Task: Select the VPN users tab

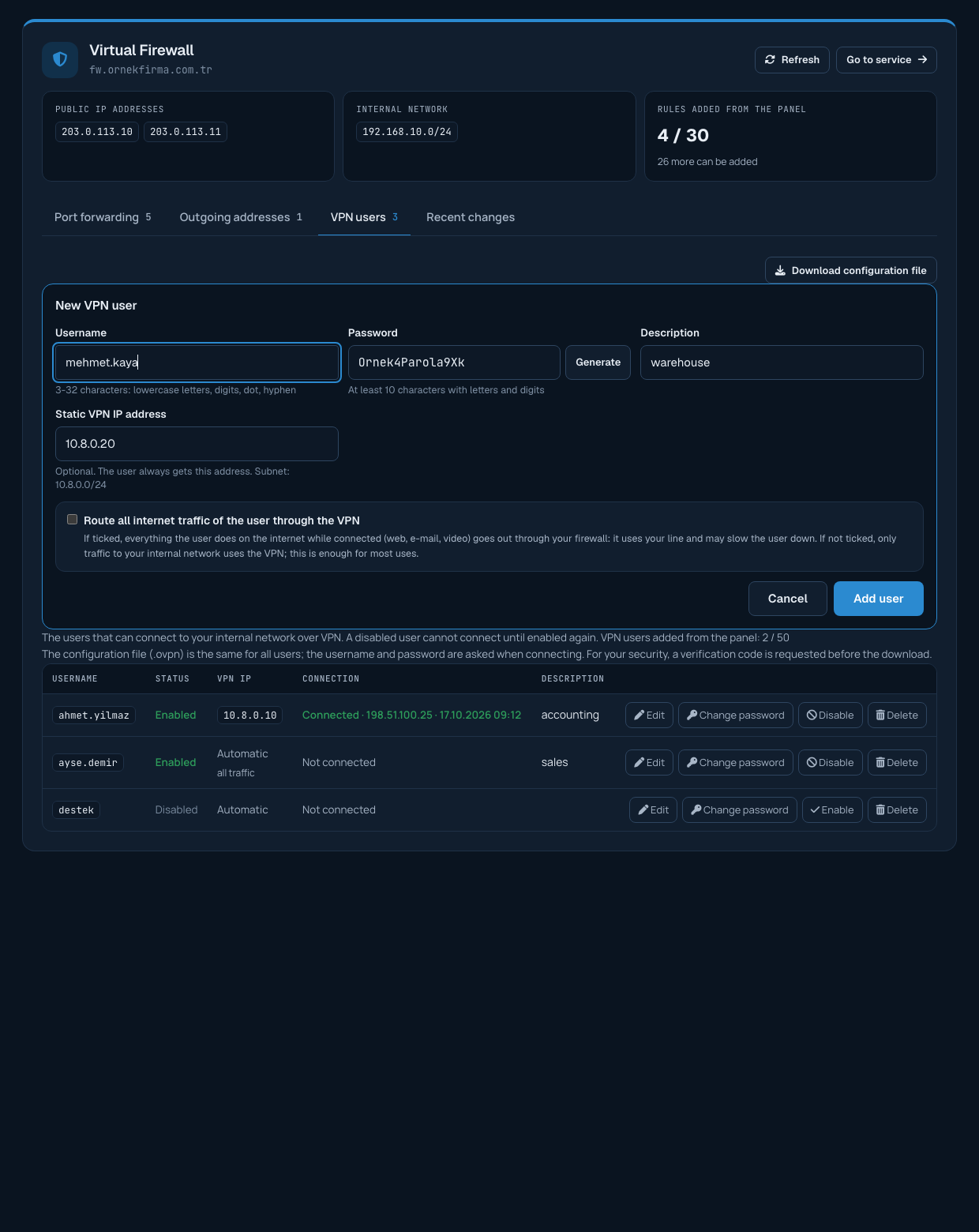Action: pyautogui.click(x=364, y=217)
